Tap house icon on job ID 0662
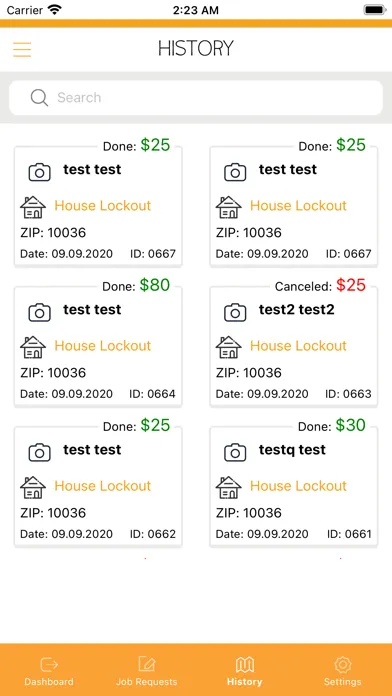The height and width of the screenshot is (696, 392). pos(33,487)
